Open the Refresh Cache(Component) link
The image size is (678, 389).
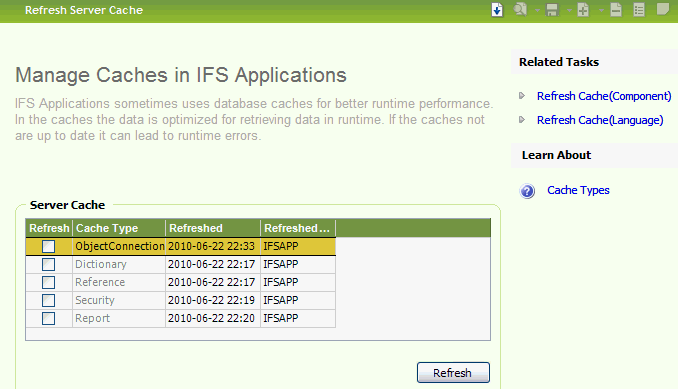pyautogui.click(x=604, y=96)
